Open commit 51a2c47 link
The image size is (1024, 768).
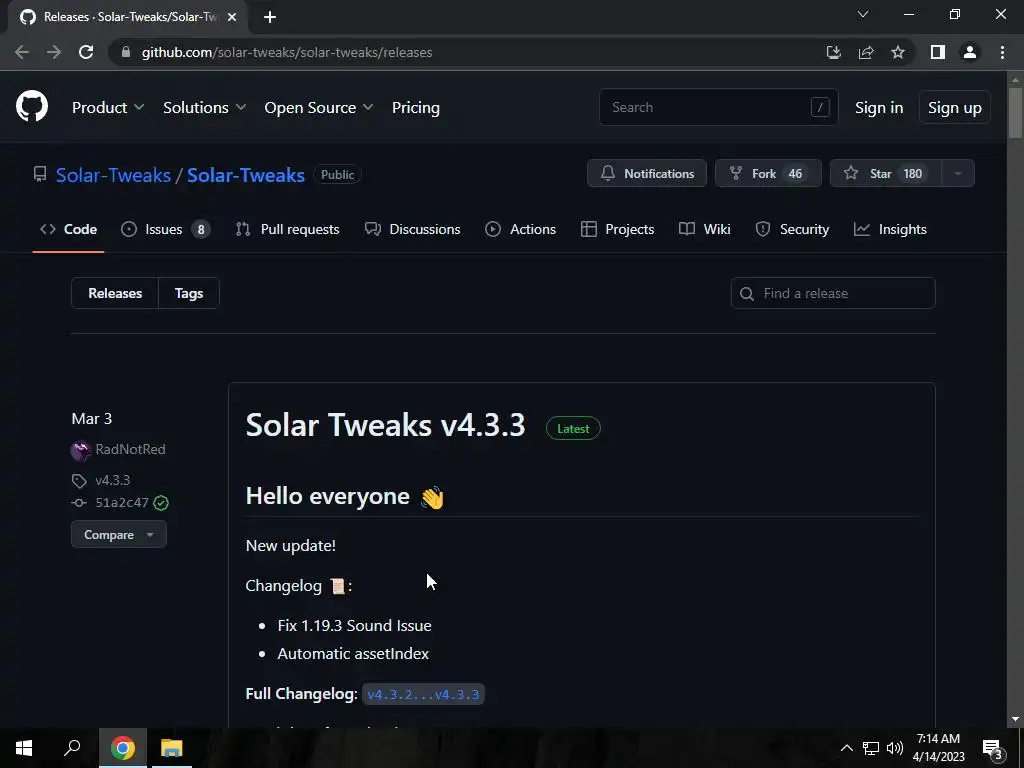pyautogui.click(x=121, y=503)
